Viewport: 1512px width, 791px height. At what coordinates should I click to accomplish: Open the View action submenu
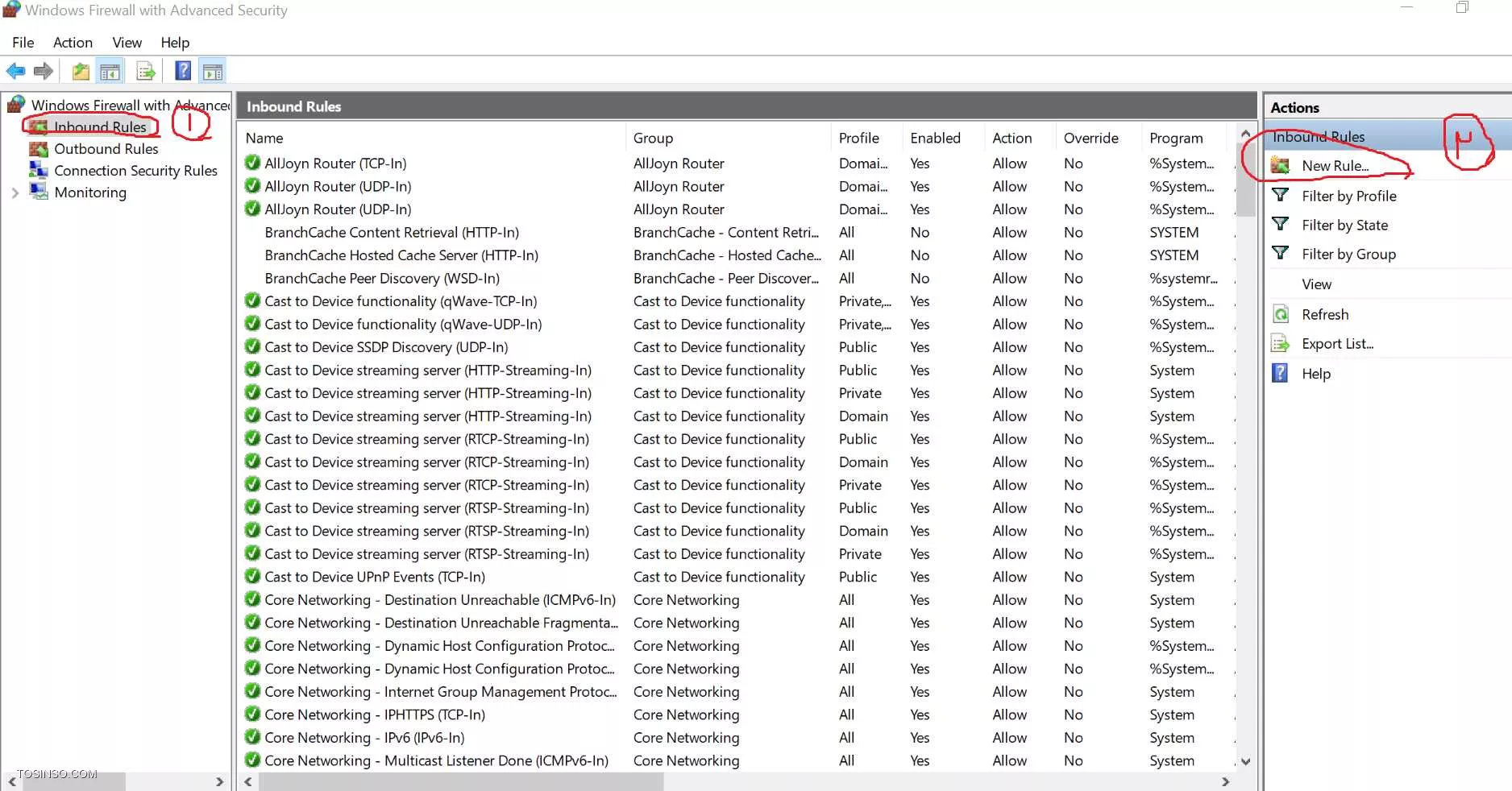pos(1316,284)
